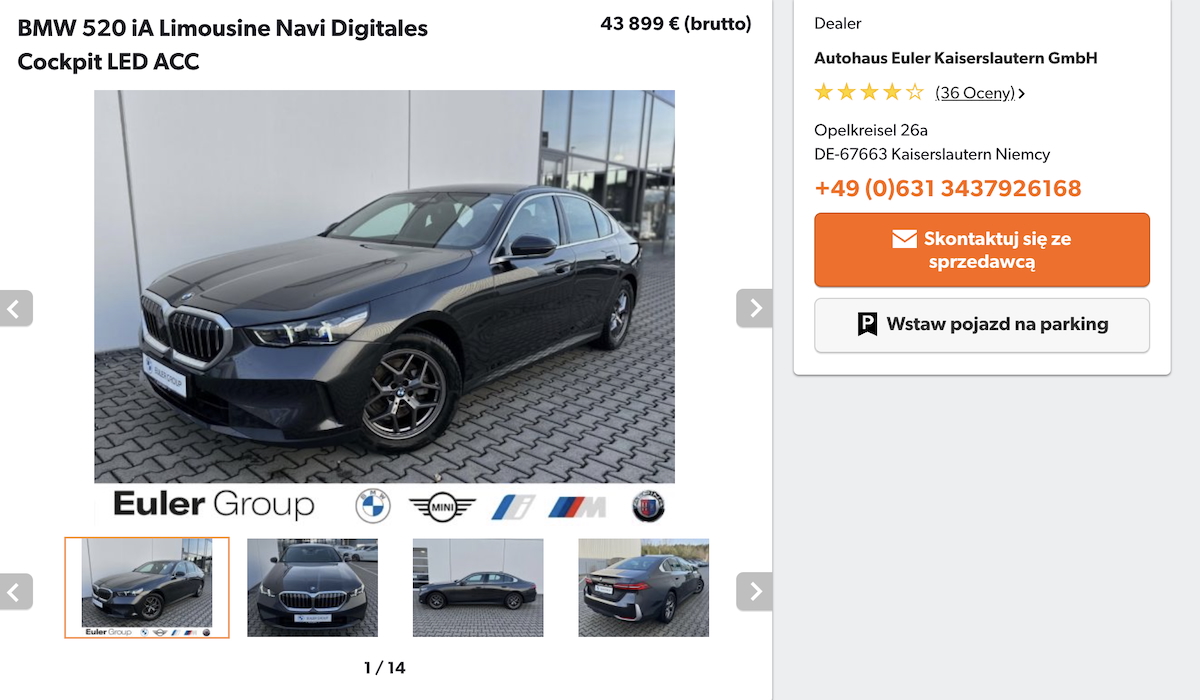Select the front-view car thumbnail
Screen dimensions: 1200x700
pos(313,588)
